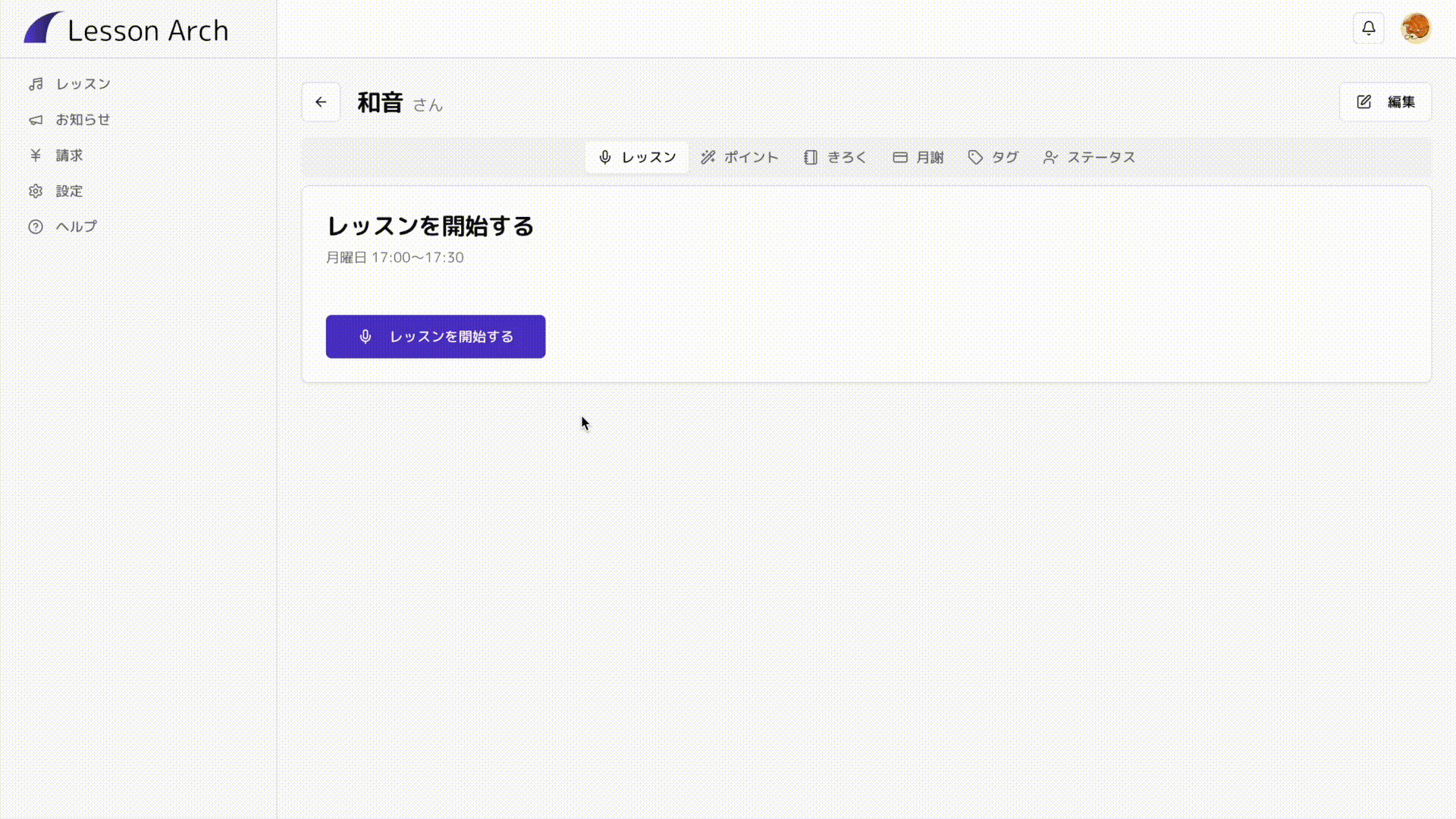The image size is (1456, 819).
Task: Click the 編集 edit button
Action: click(1385, 102)
